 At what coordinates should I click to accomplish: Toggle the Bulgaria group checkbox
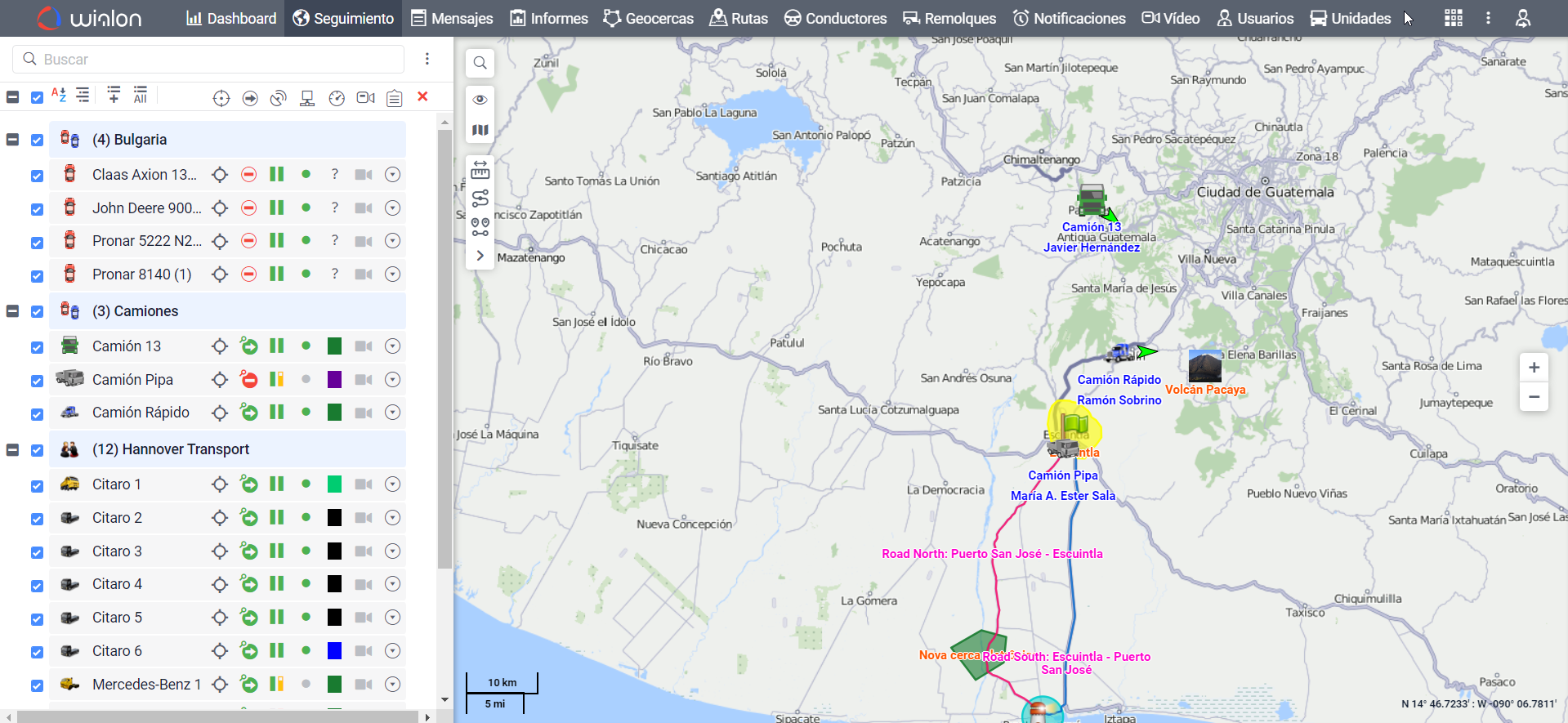coord(37,140)
